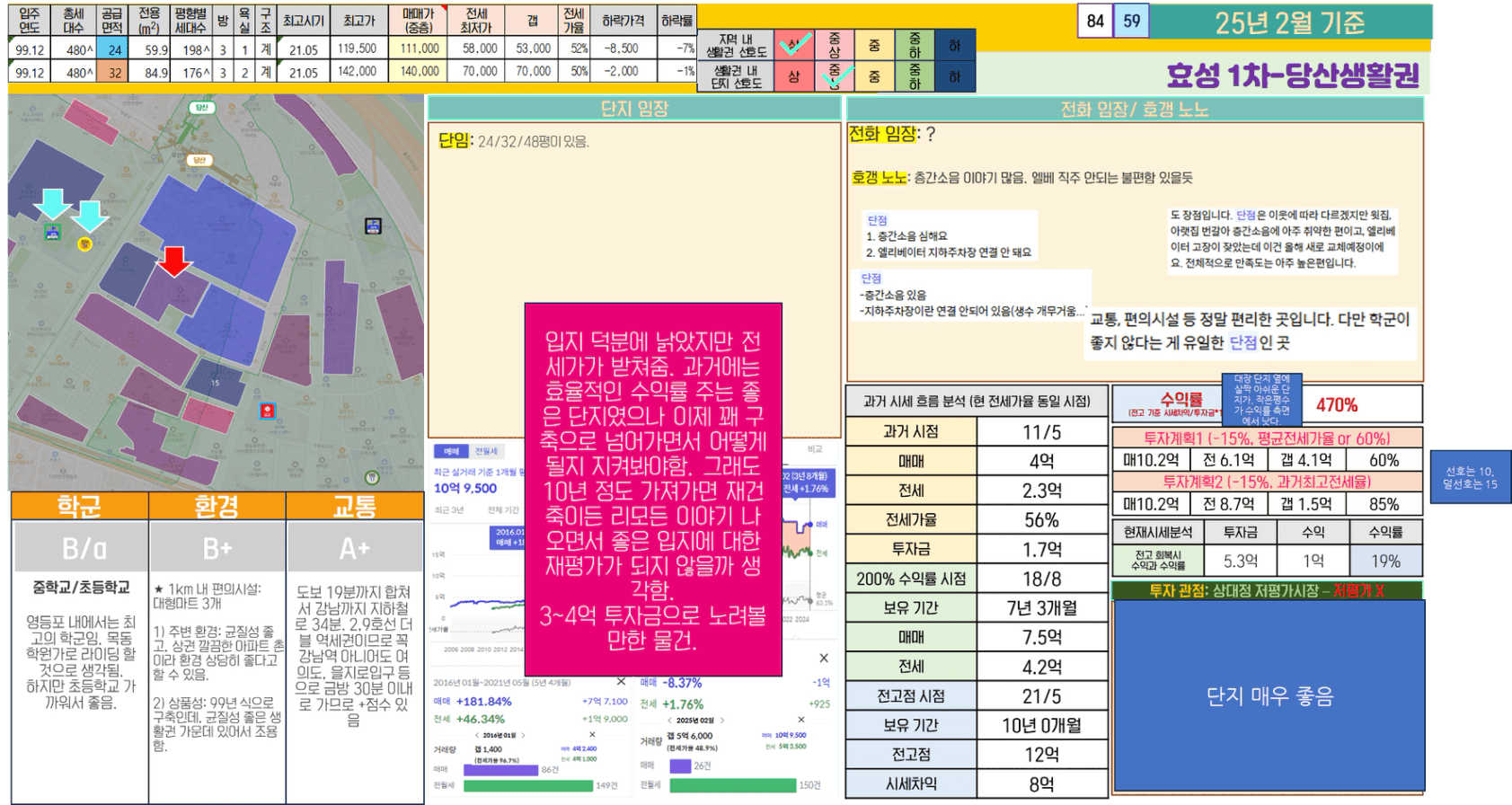
Task: Click the 선호는 10, 덜선호는 15 side note
Action: click(x=1470, y=477)
